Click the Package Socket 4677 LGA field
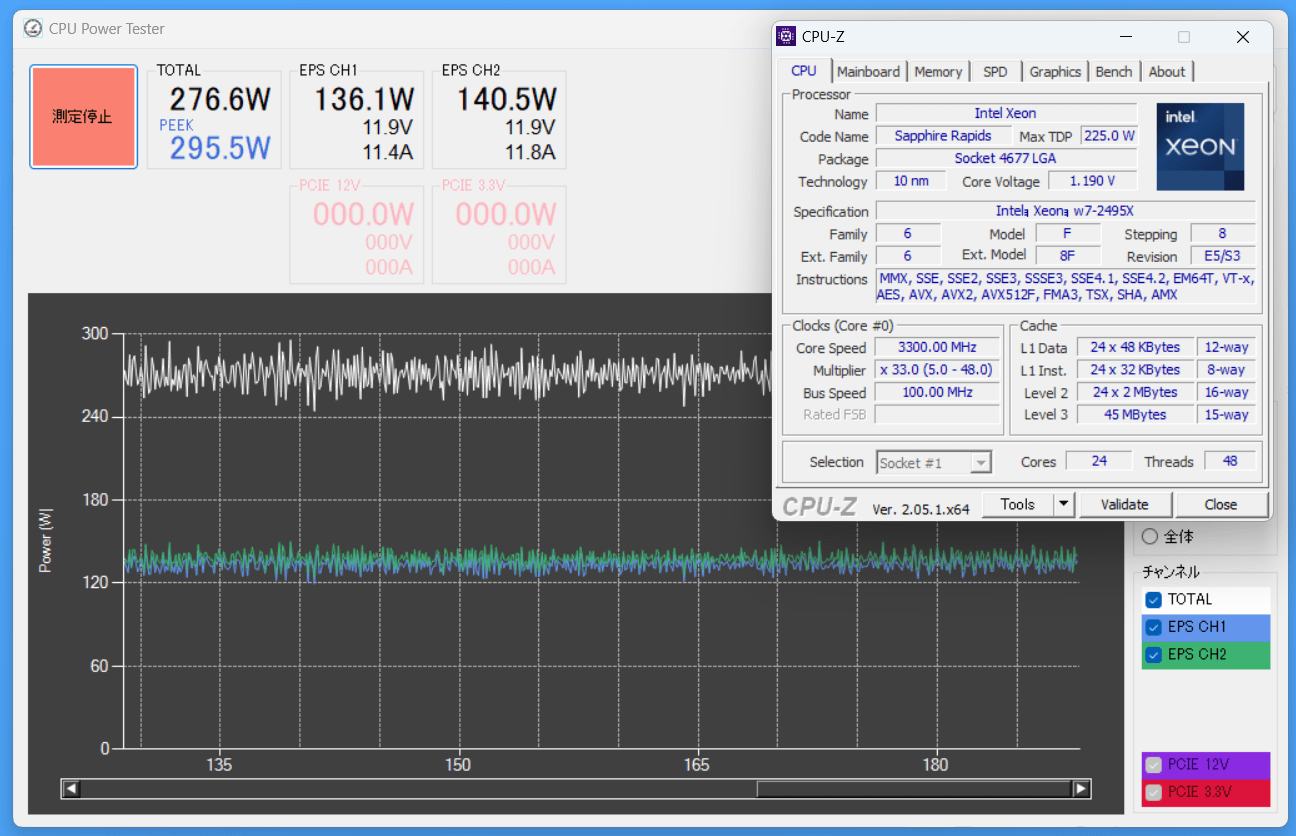Viewport: 1296px width, 836px height. point(1006,158)
